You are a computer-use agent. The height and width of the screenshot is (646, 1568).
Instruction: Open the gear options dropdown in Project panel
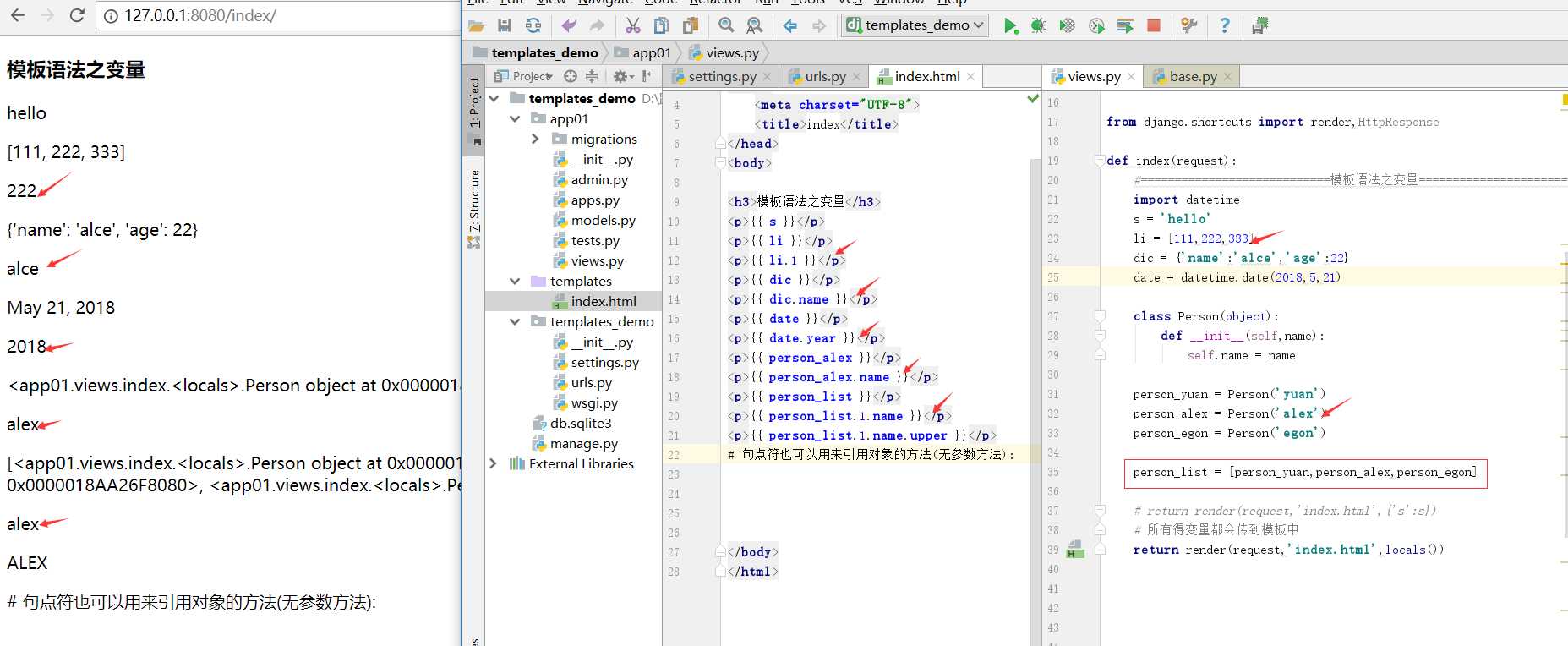click(624, 76)
